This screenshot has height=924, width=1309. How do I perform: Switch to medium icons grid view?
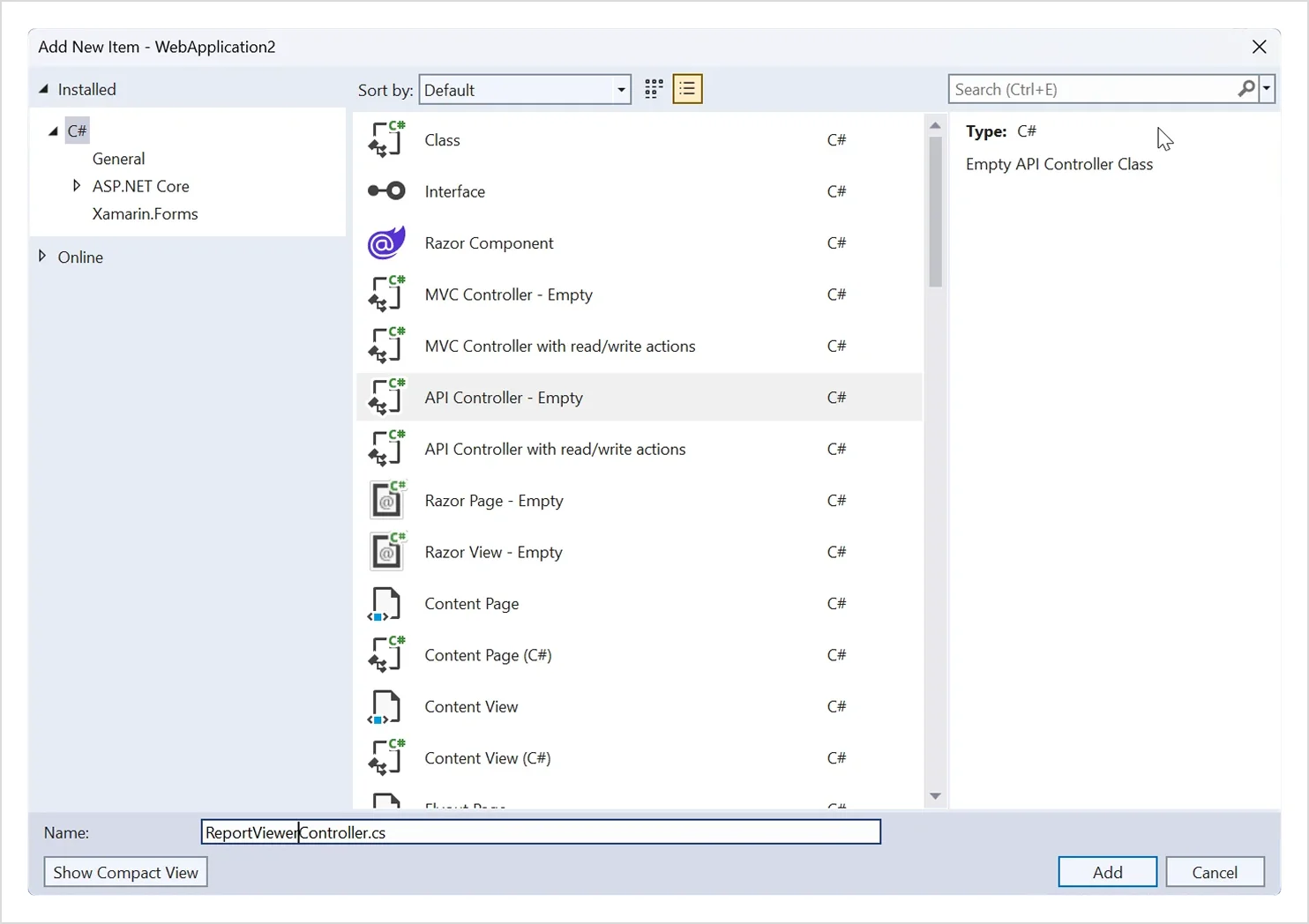[x=654, y=89]
